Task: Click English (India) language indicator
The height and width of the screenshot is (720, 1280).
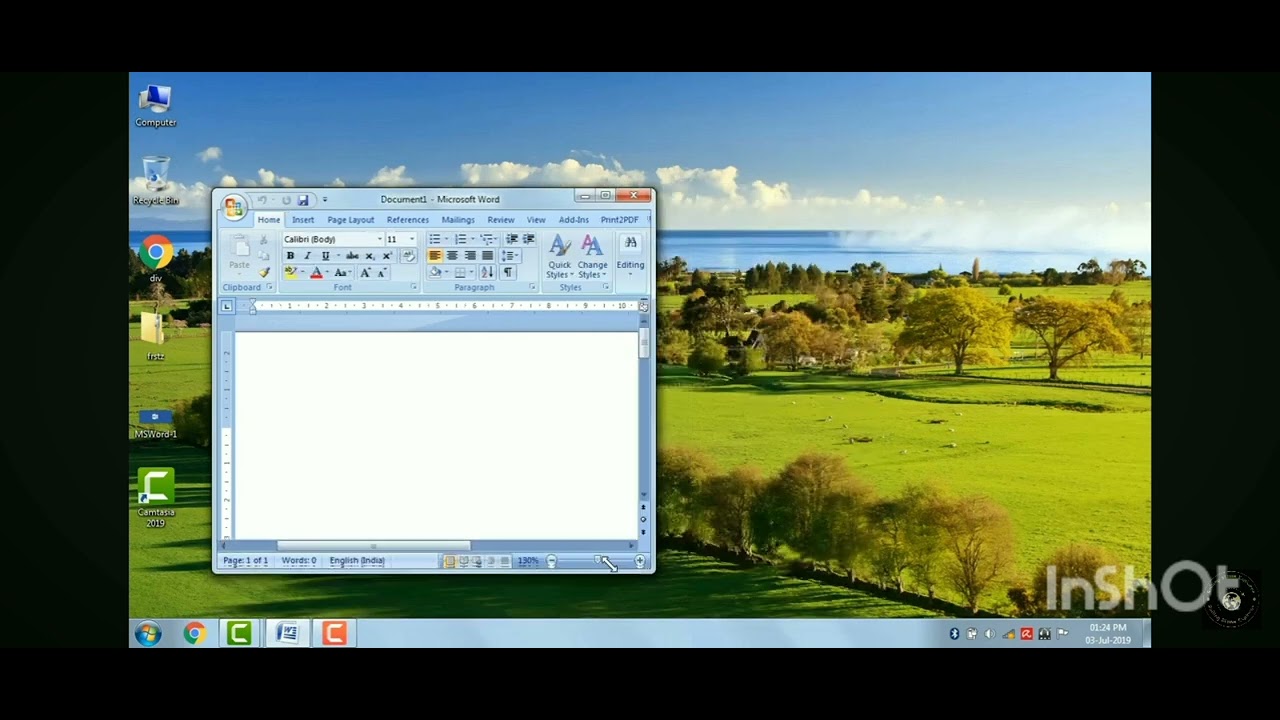Action: 357,561
